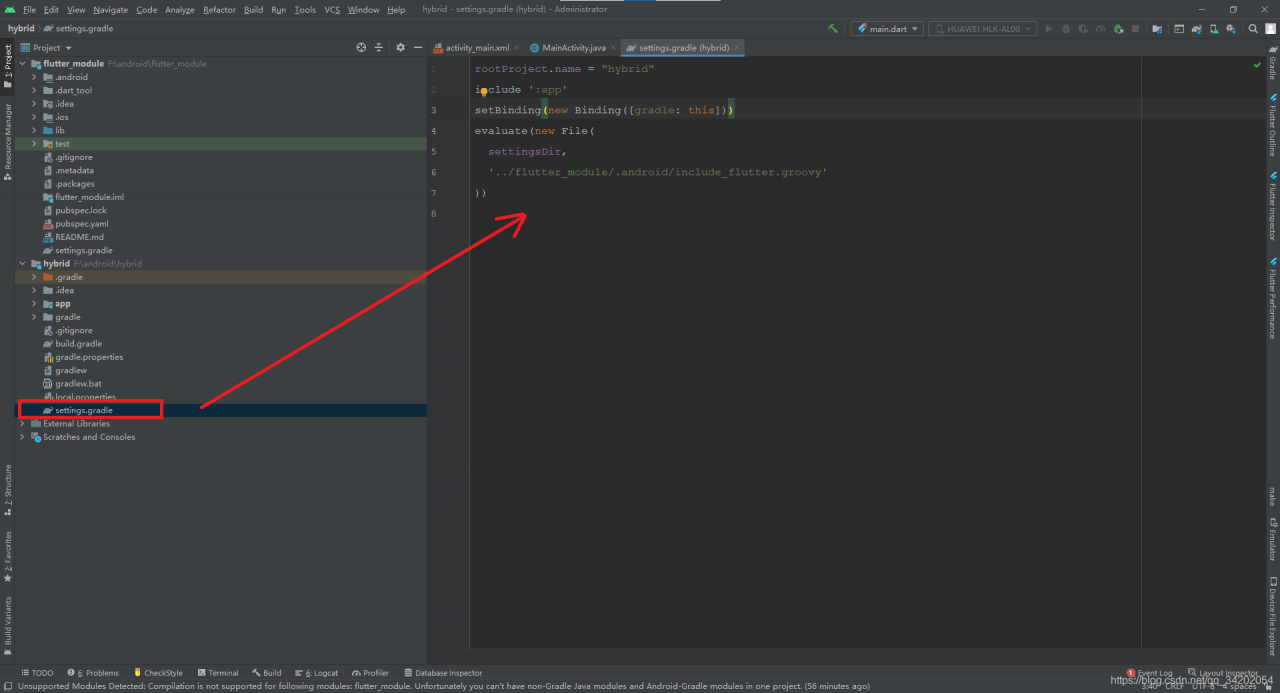Click the Run Anything window icon
This screenshot has width=1280, height=693.
1179,29
